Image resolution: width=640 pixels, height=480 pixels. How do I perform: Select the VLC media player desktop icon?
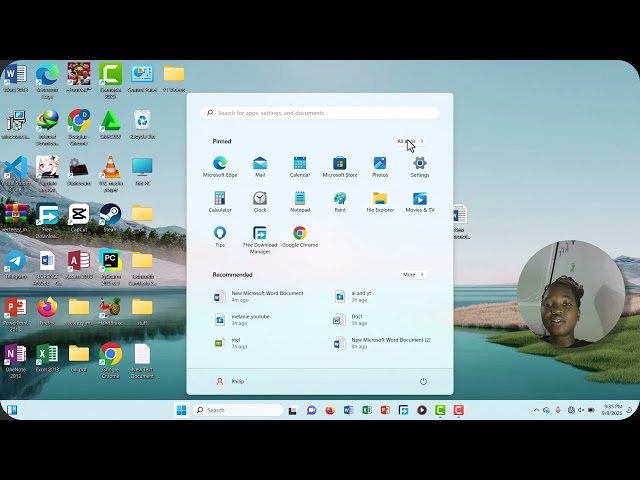(110, 175)
